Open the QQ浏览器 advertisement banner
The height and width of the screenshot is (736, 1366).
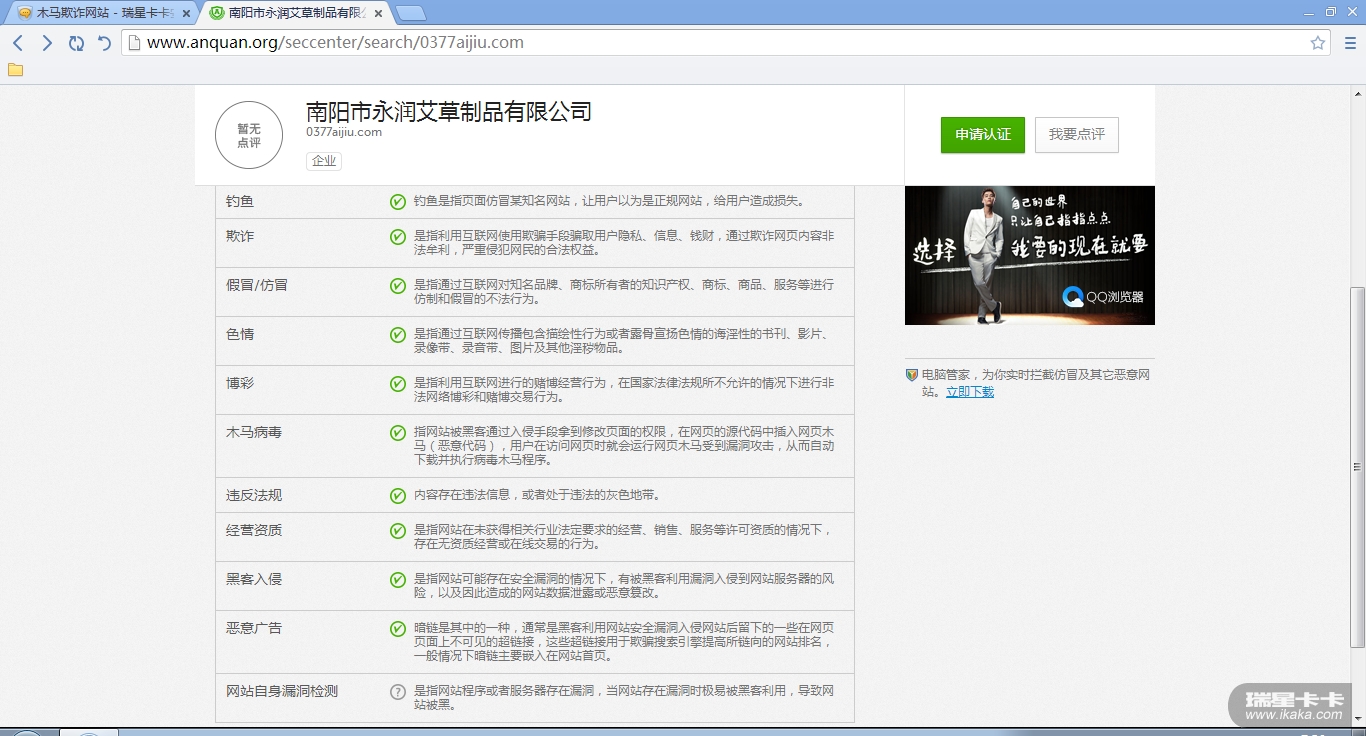1030,255
